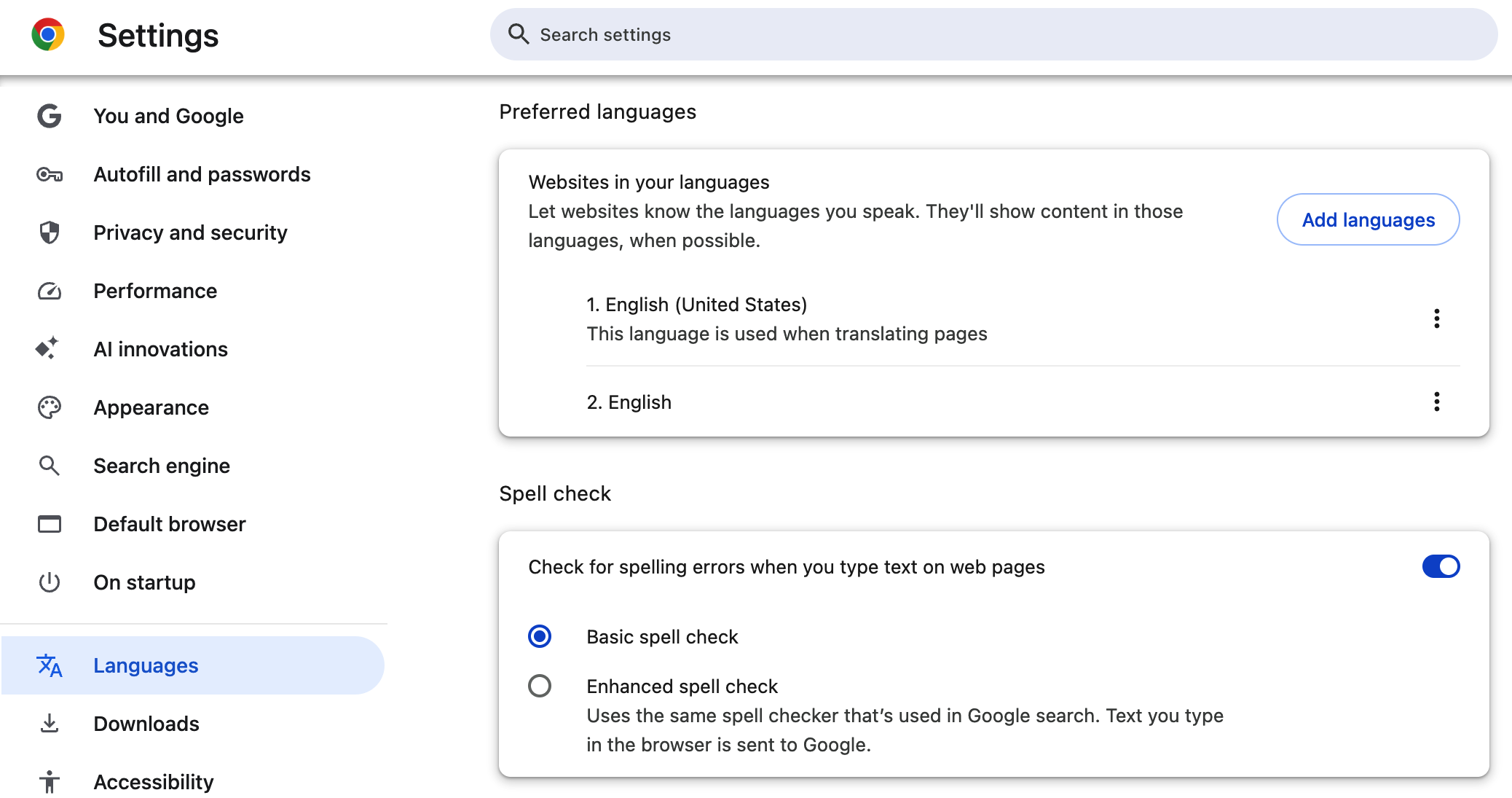
Task: Open Performance settings
Action: point(193,291)
